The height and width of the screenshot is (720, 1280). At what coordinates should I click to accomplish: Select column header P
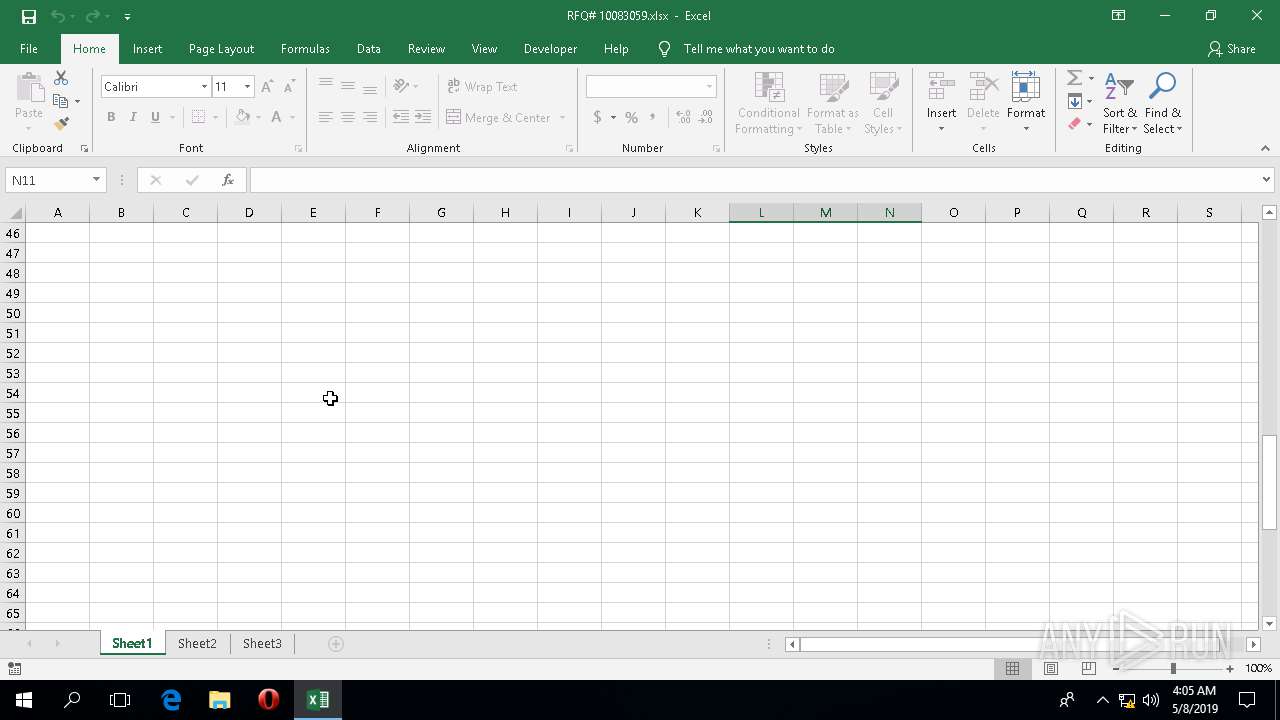tap(1017, 213)
